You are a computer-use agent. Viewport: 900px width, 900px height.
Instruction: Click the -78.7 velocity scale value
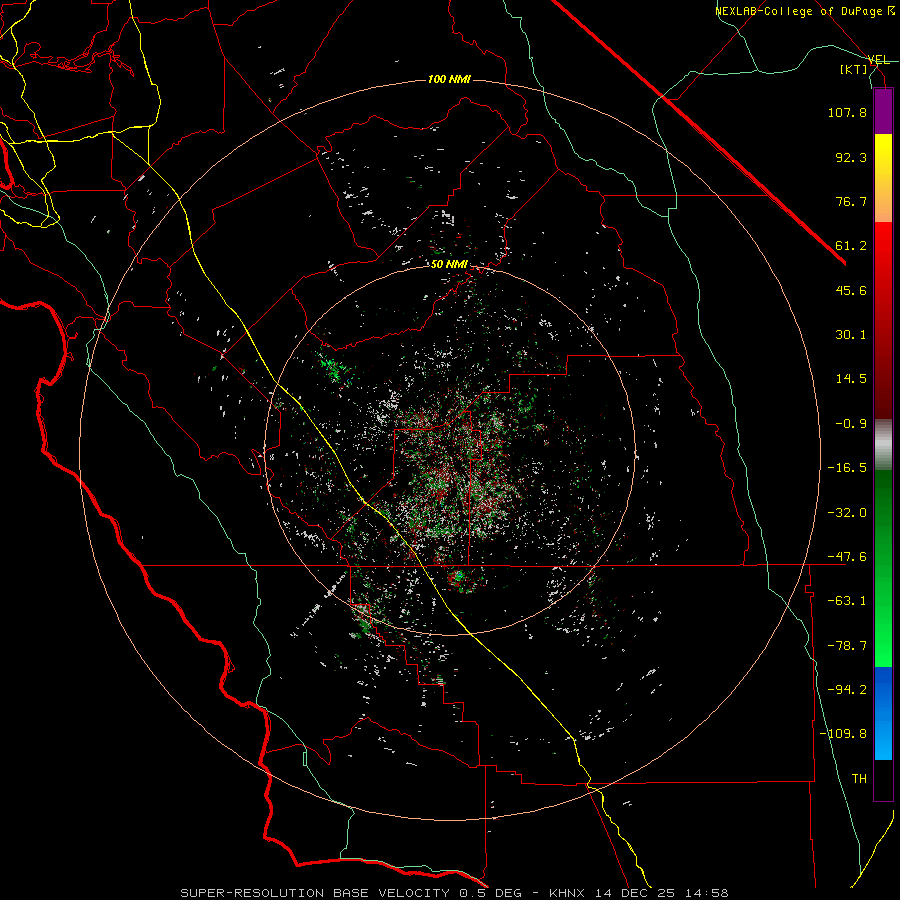(847, 646)
